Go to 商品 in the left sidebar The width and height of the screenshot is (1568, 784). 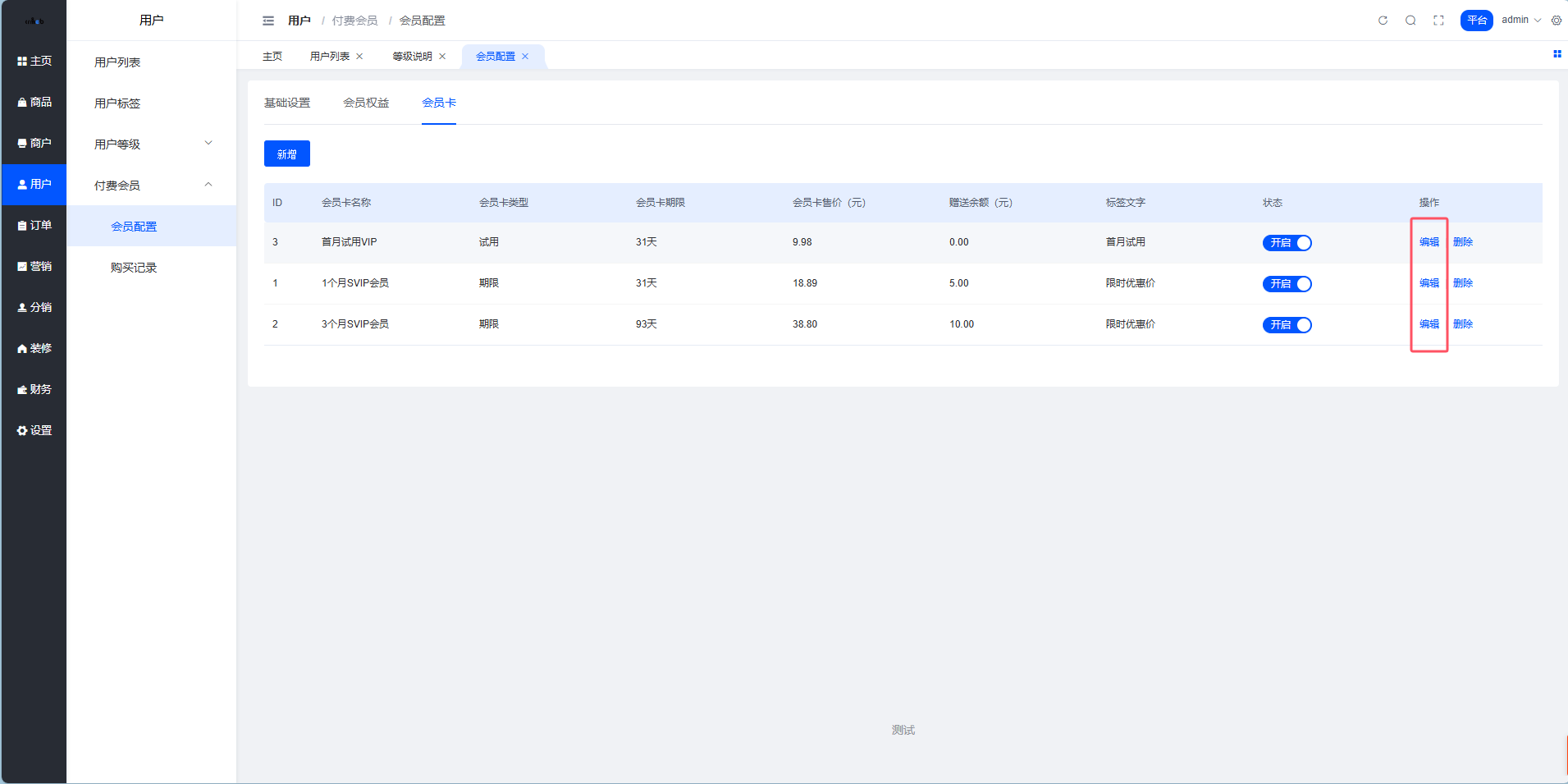[34, 102]
